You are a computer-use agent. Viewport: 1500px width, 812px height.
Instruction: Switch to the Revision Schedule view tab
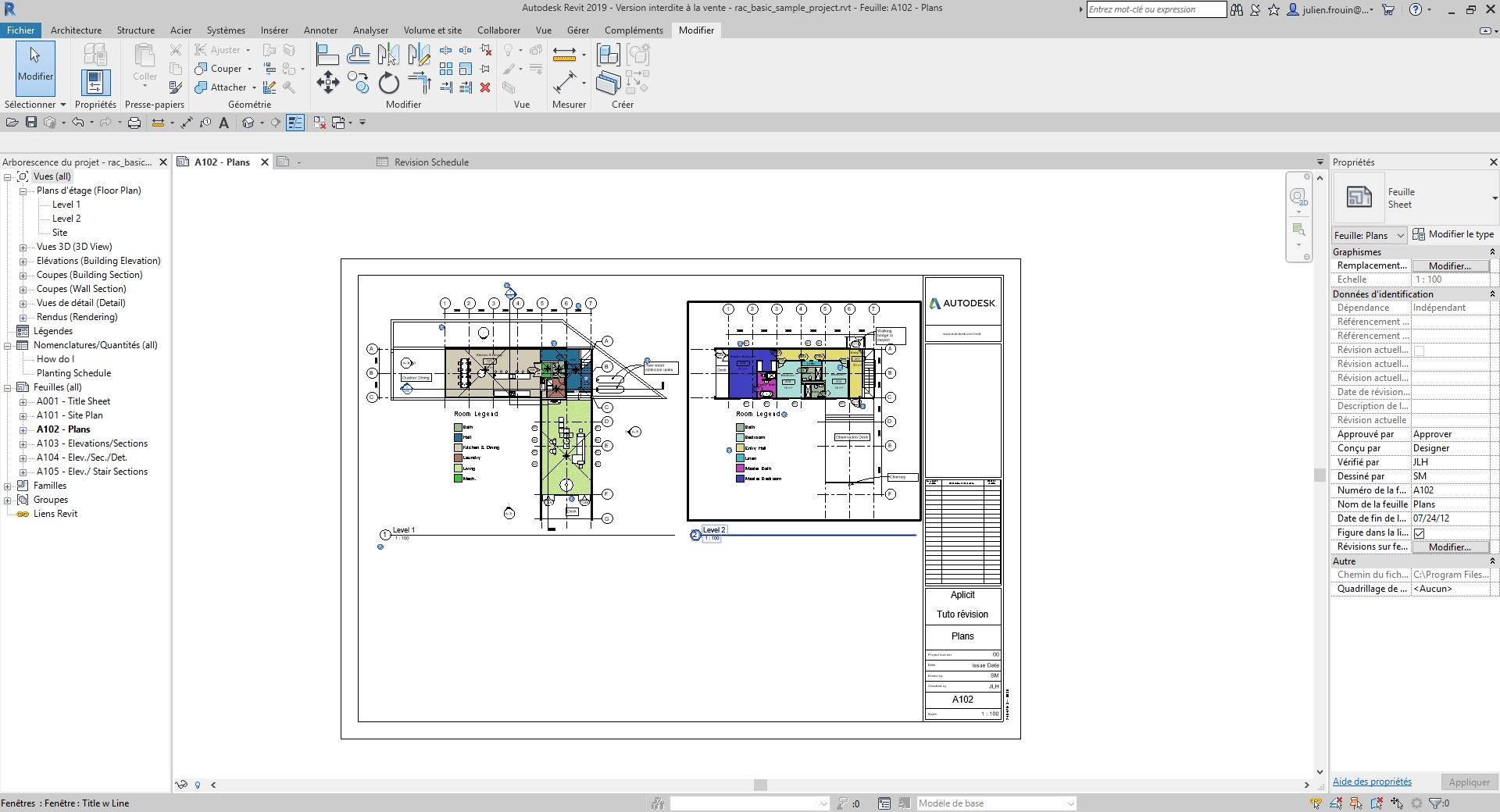pos(430,162)
